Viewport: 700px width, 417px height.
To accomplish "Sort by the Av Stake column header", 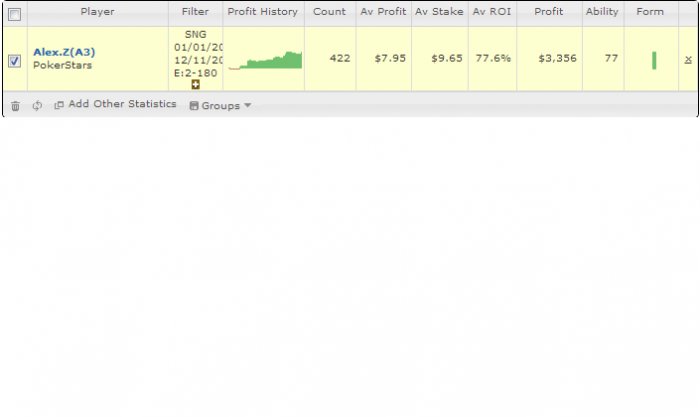I will coord(439,12).
